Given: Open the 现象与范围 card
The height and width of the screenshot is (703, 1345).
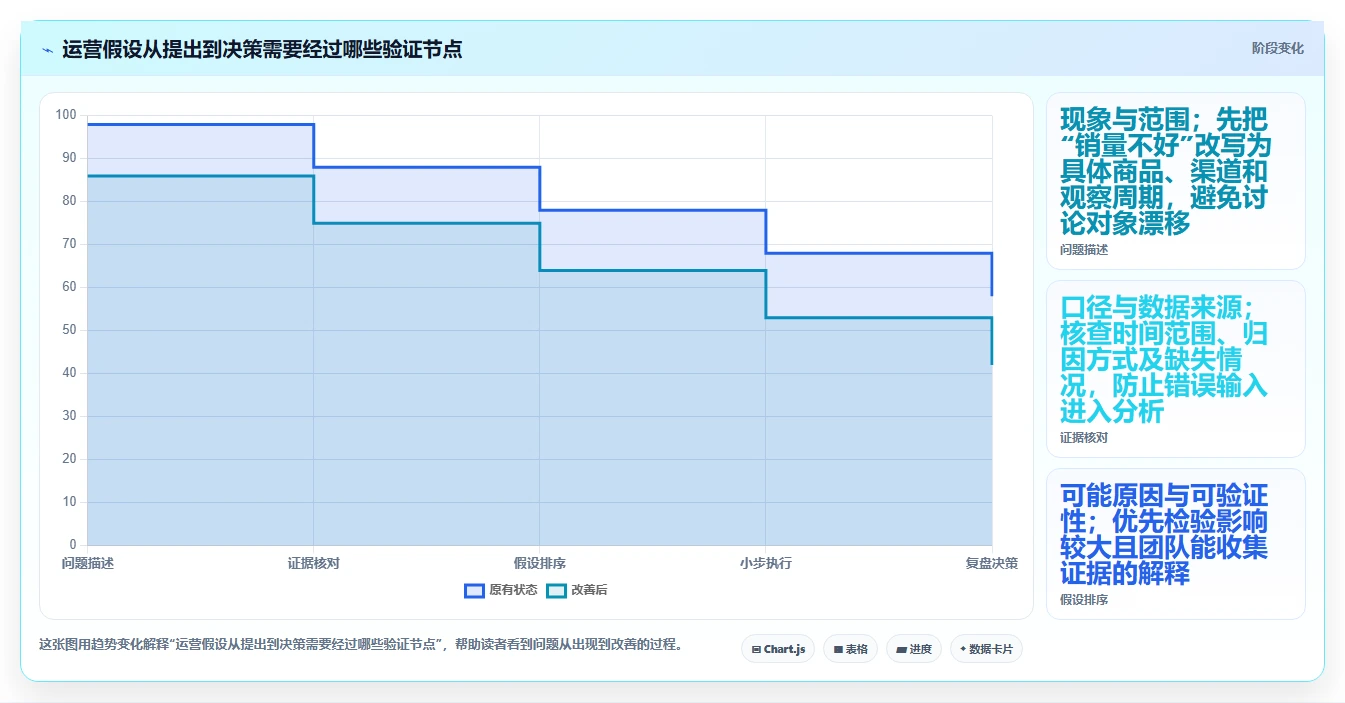Looking at the screenshot, I should click(x=1176, y=181).
